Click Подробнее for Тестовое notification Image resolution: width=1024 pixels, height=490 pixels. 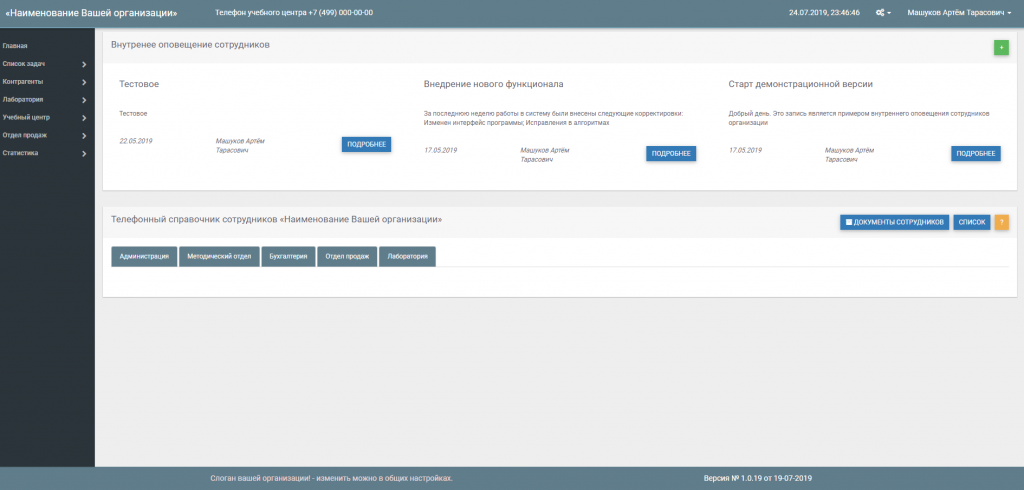(366, 144)
